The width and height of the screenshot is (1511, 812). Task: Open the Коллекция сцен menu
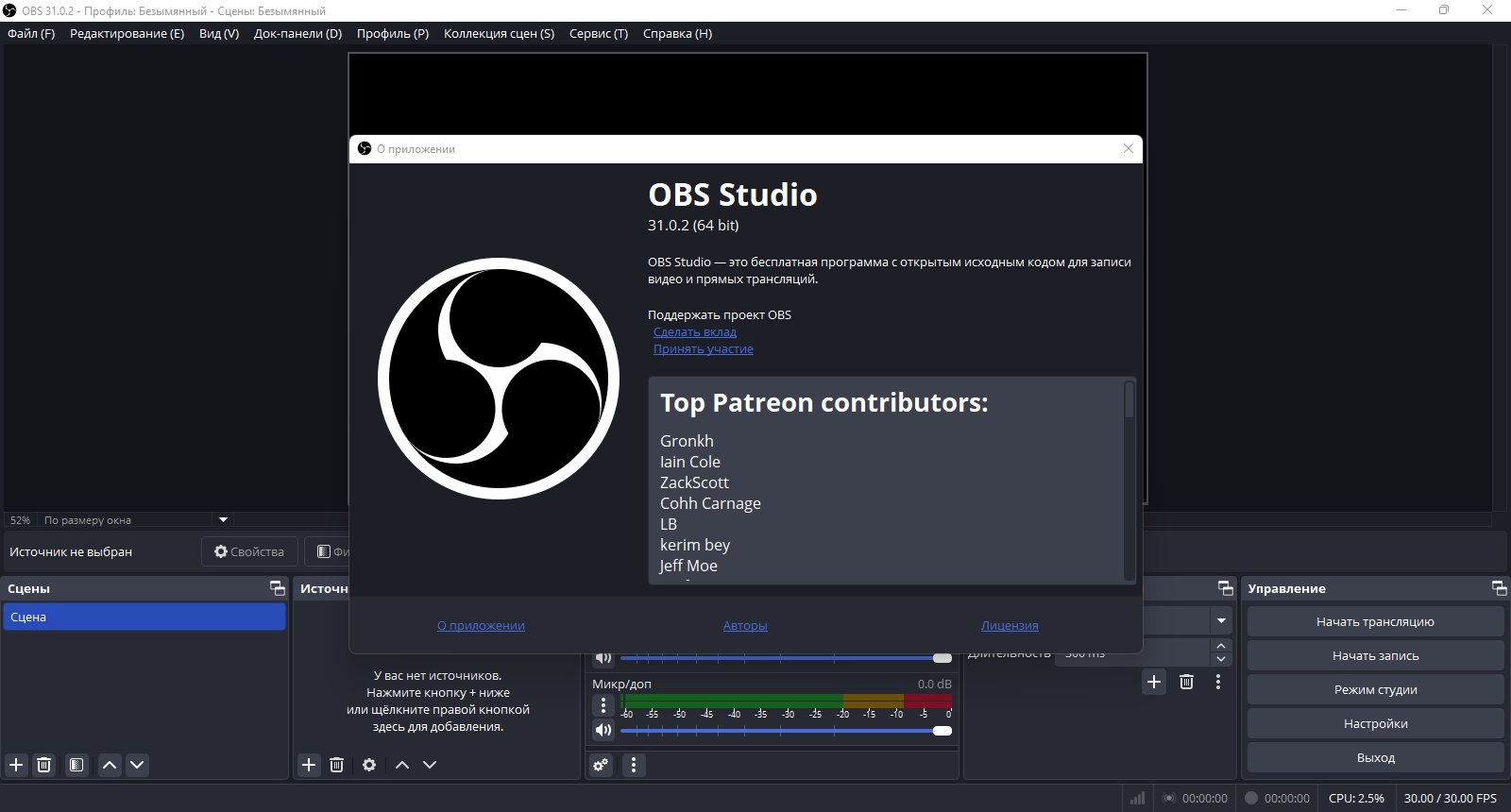pyautogui.click(x=499, y=33)
